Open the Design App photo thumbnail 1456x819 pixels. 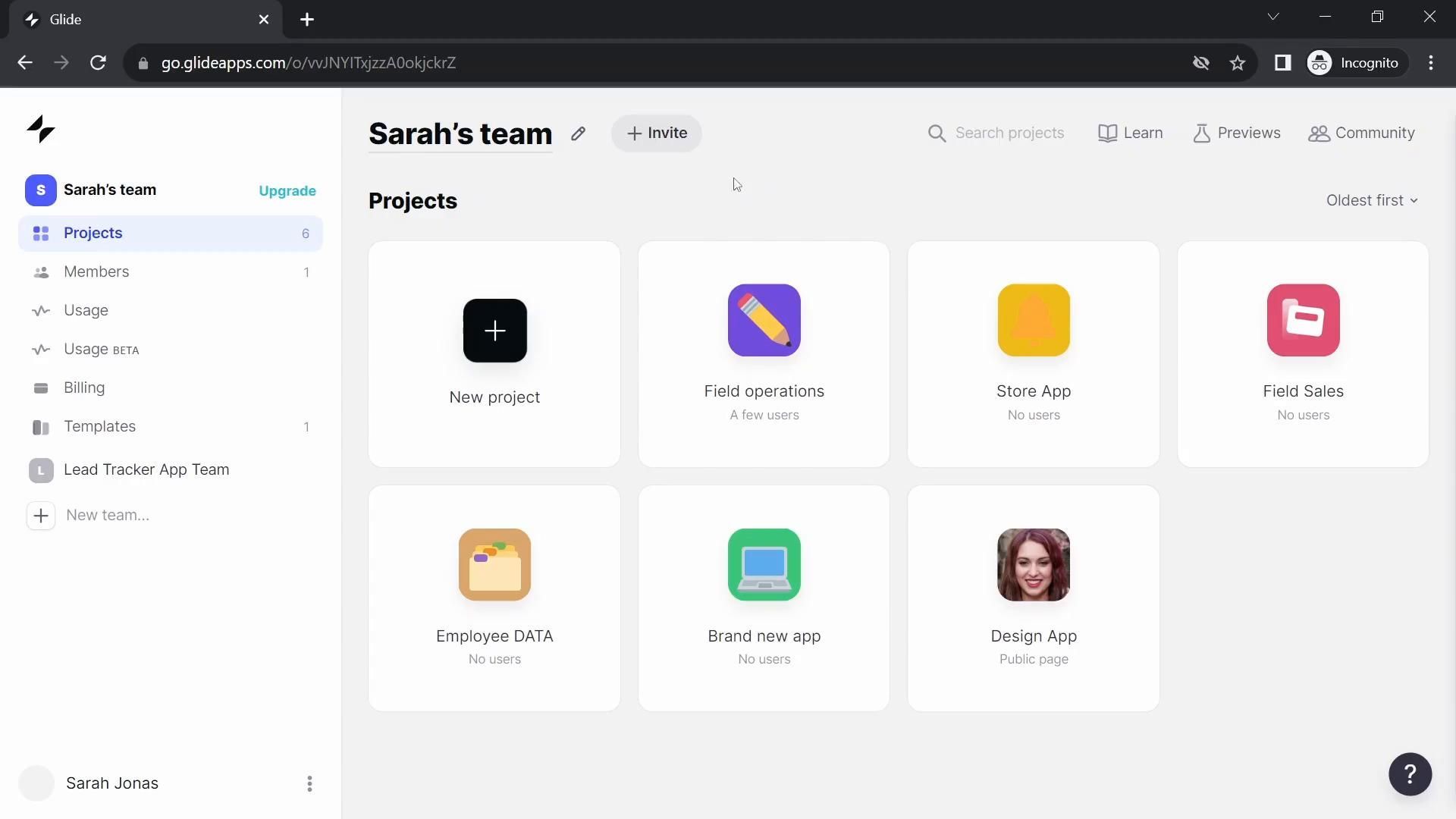pyautogui.click(x=1033, y=565)
